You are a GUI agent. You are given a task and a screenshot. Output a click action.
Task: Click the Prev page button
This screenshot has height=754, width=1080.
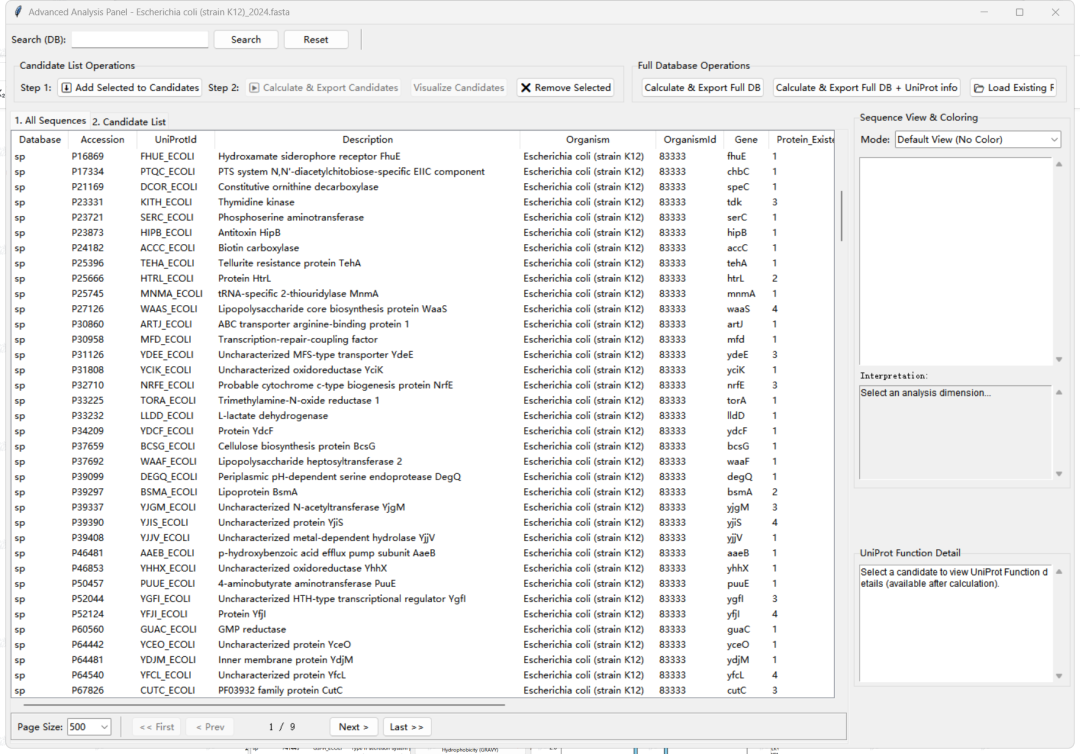(210, 726)
